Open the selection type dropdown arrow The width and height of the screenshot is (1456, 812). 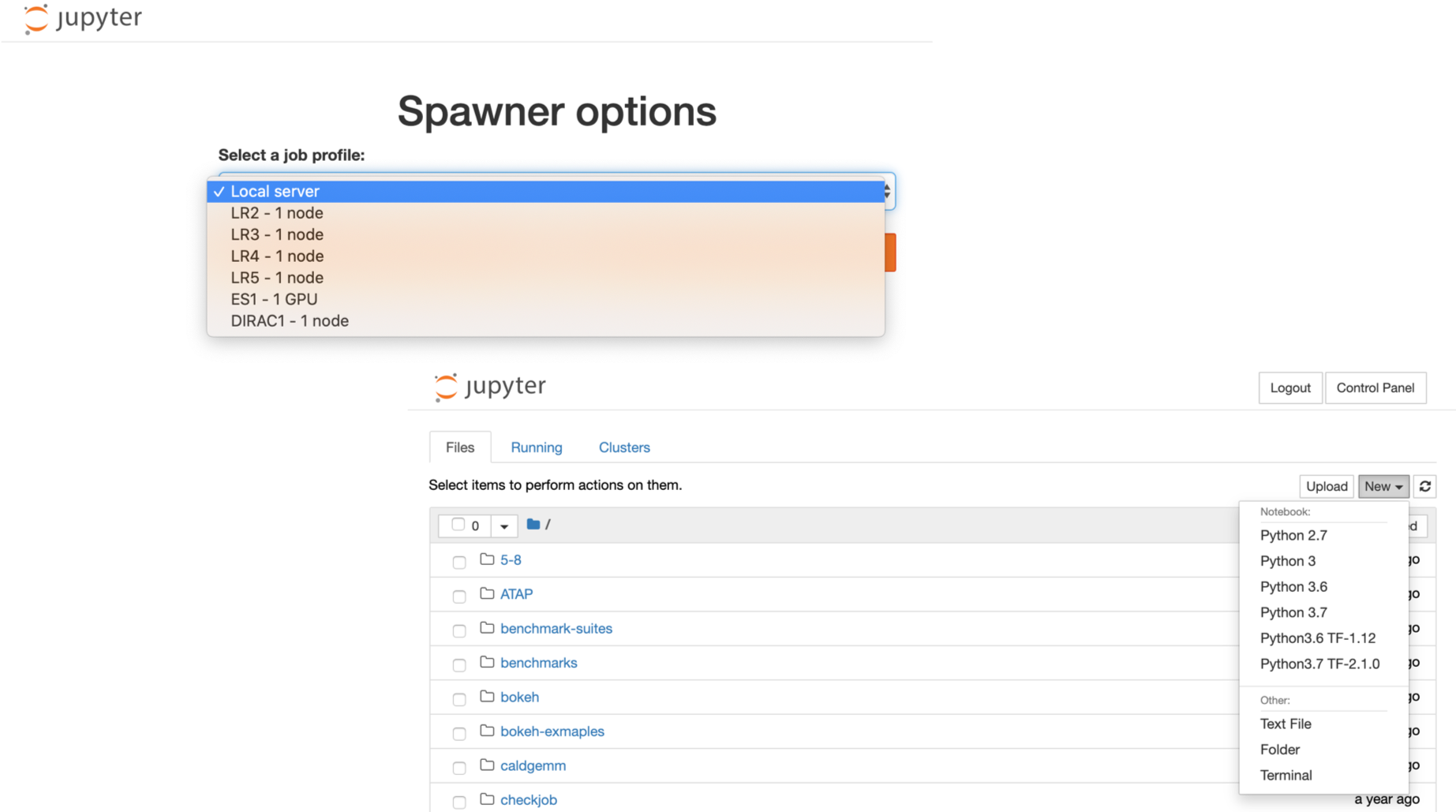point(503,526)
